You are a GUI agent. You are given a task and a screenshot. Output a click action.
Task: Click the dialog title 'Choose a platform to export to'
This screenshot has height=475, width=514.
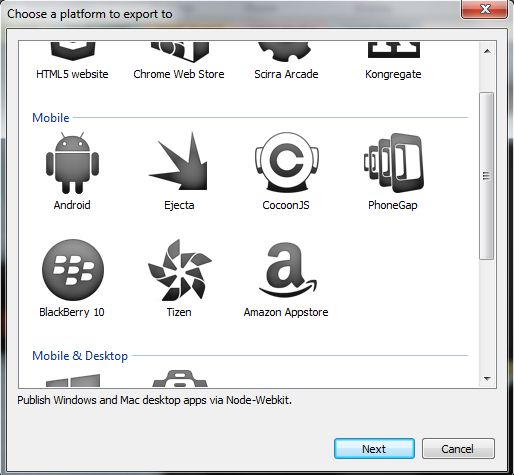point(90,14)
